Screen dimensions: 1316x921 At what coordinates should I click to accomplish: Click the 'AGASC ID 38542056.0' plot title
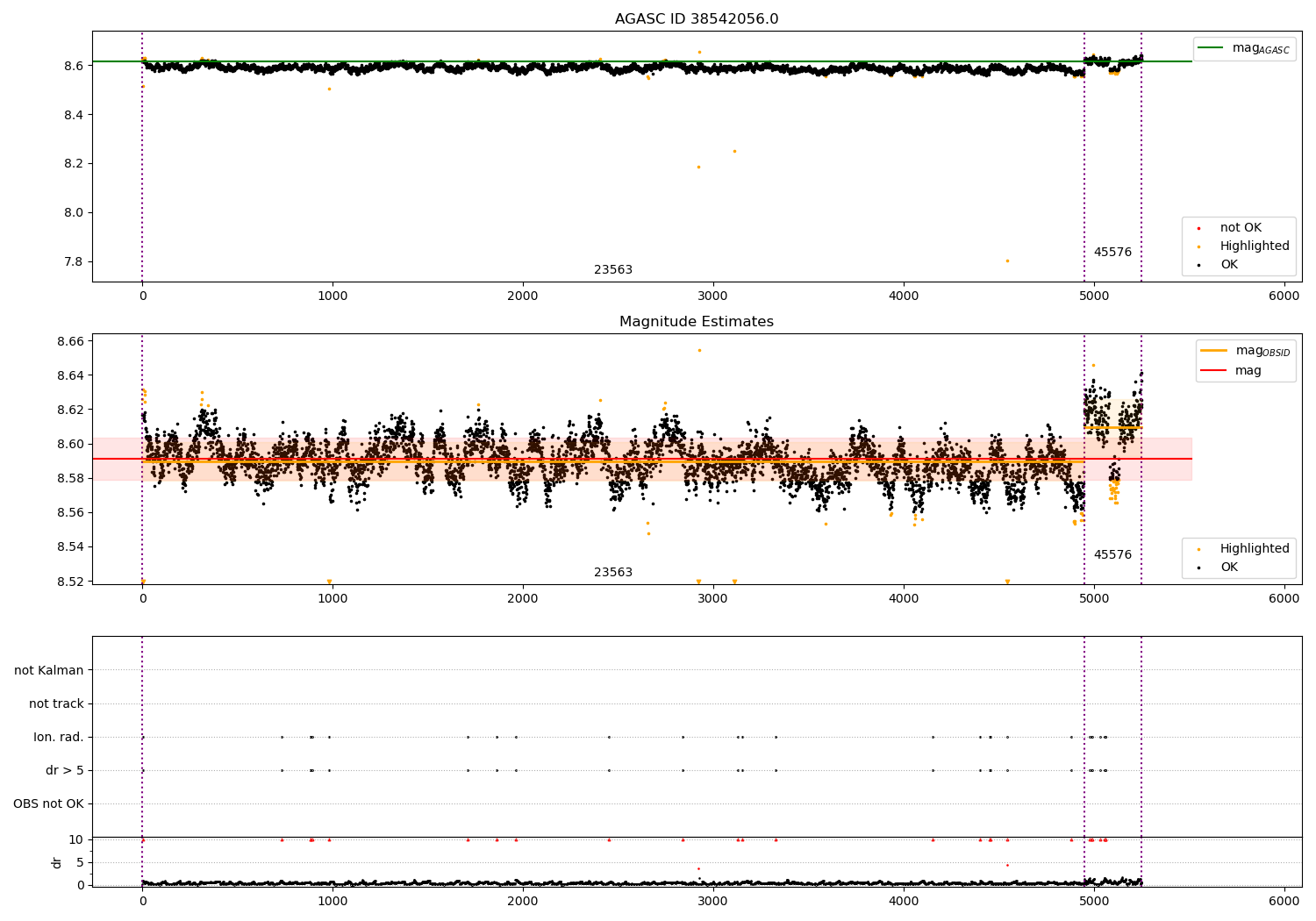697,19
